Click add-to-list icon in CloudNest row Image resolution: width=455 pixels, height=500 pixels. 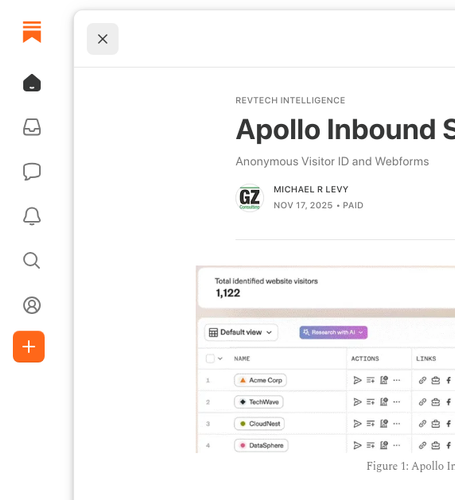[371, 424]
